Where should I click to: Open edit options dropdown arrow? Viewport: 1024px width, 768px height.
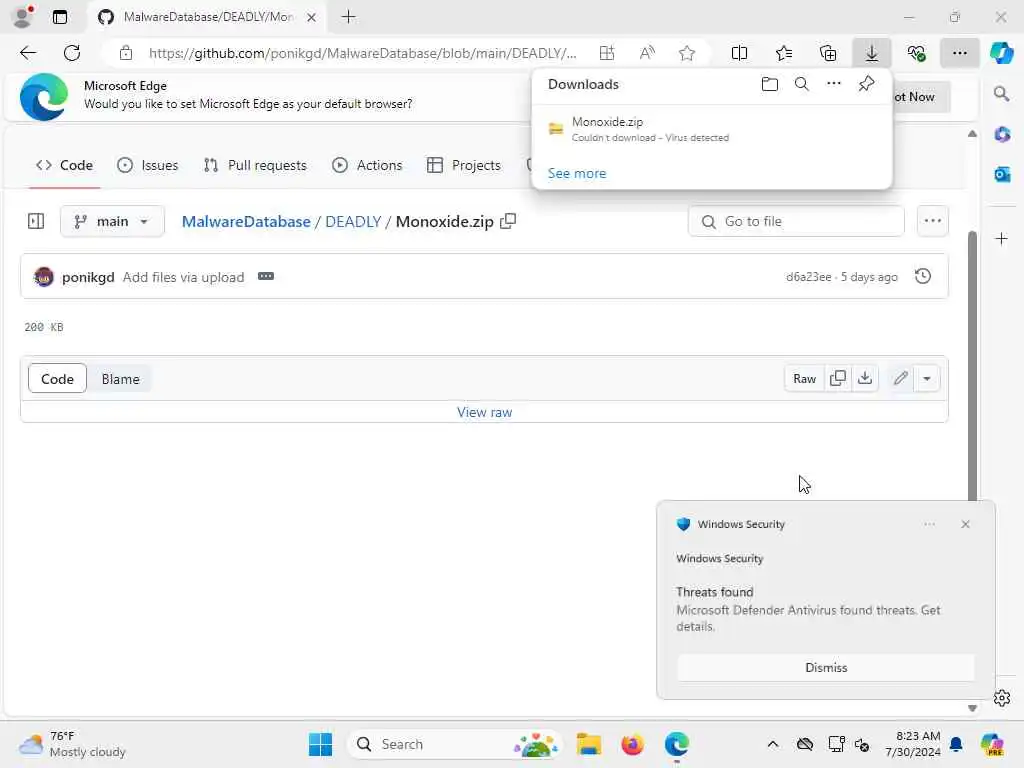[x=927, y=378]
